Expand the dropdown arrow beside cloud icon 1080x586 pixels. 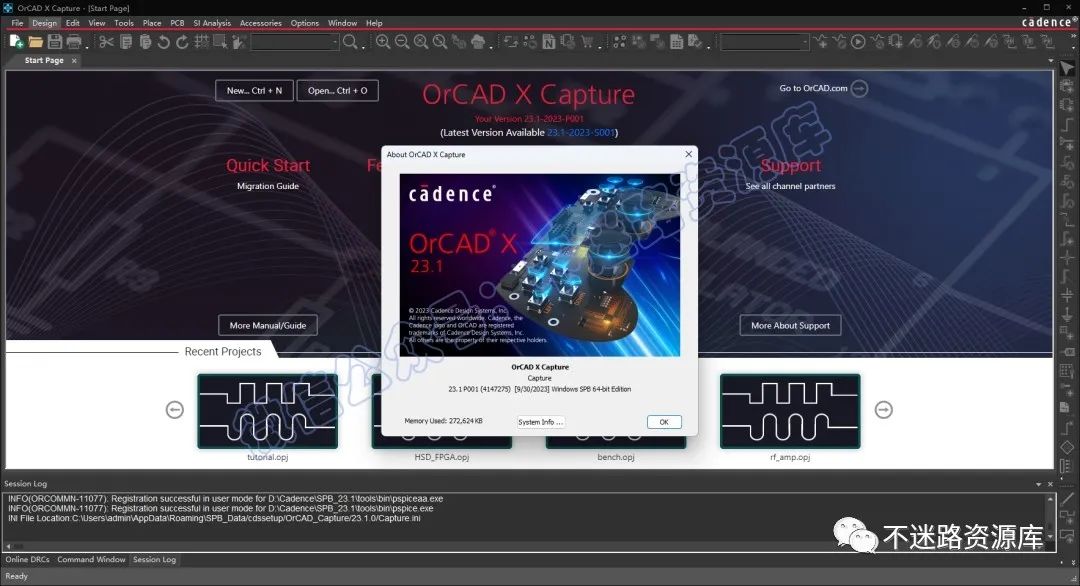click(490, 47)
